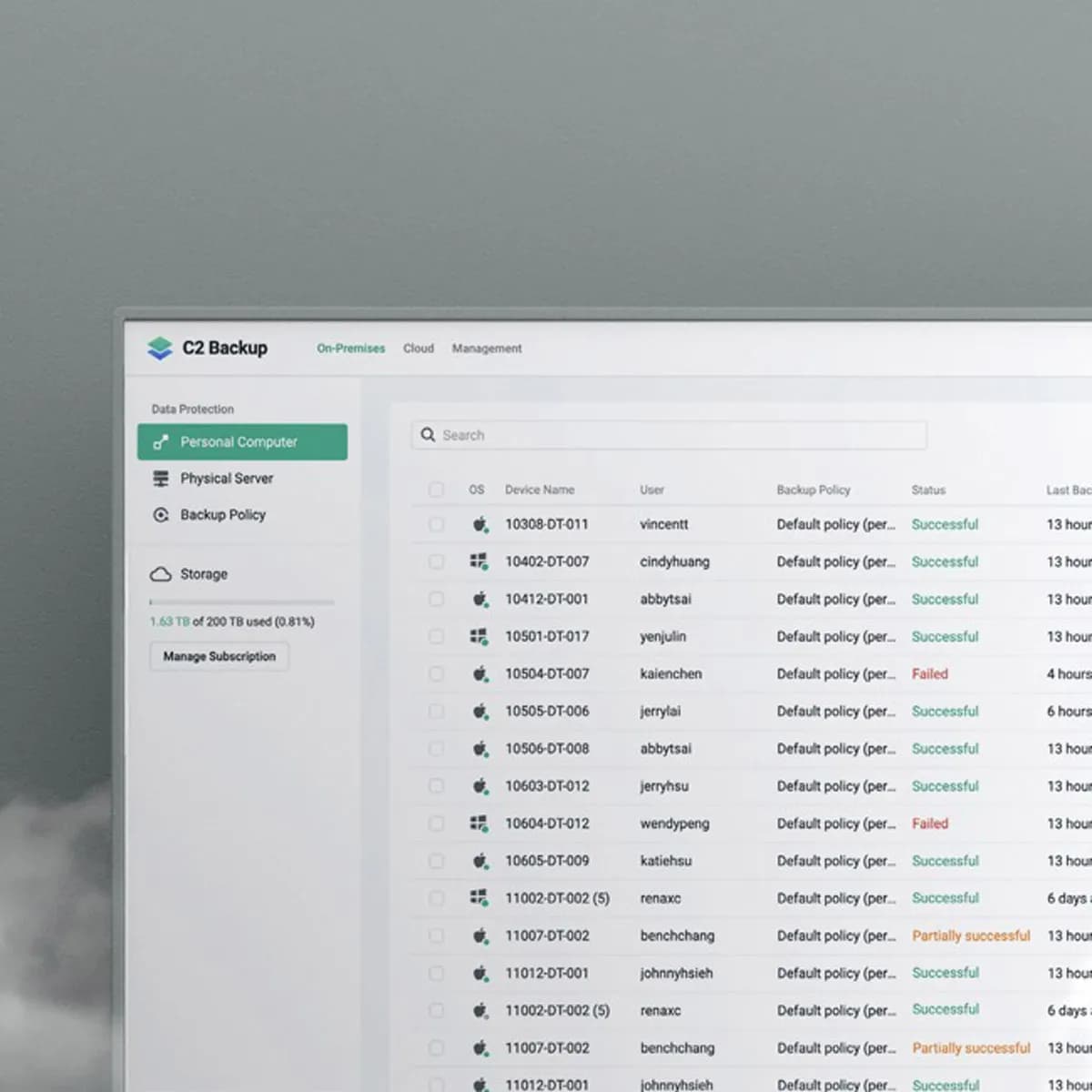
Task: Click the macOS icon for 11012-DT-001 johnnyhsieh, upper row
Action: (480, 973)
